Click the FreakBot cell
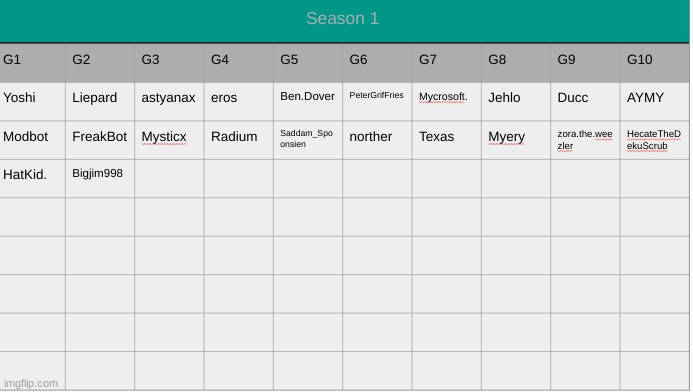This screenshot has height=392, width=693. tap(100, 140)
